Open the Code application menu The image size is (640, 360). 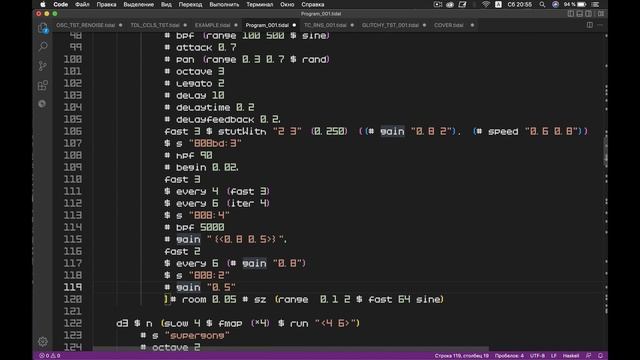click(60, 4)
